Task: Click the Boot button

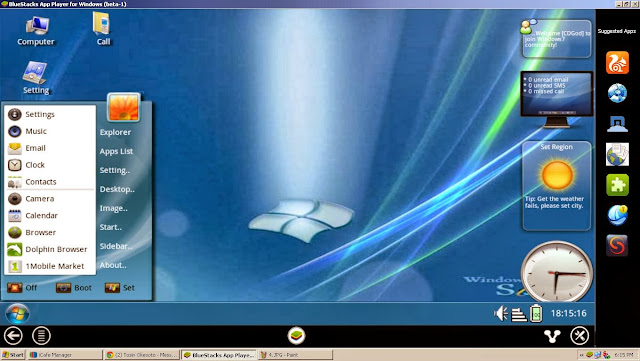Action: [74, 287]
